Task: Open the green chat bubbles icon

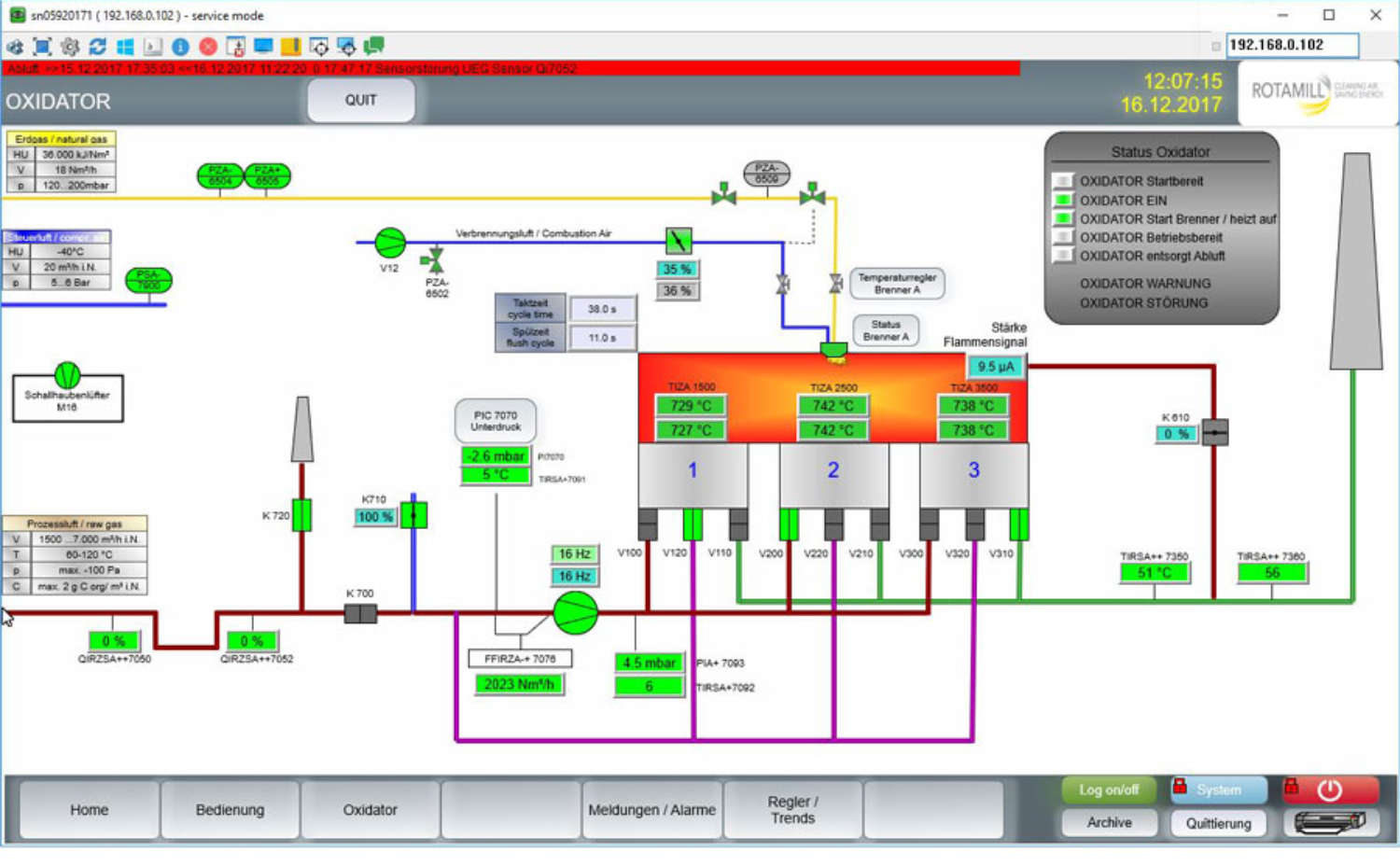Action: click(x=374, y=46)
